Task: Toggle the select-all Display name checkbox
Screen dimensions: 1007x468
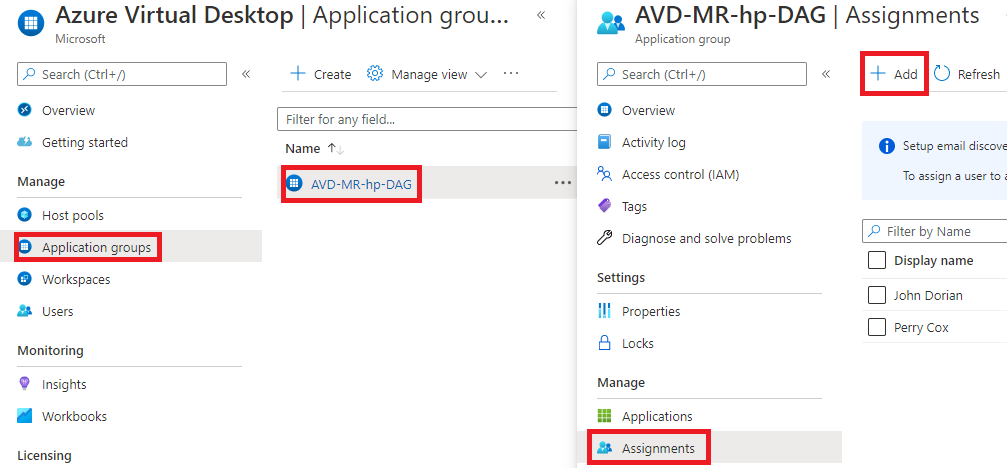Action: point(877,261)
